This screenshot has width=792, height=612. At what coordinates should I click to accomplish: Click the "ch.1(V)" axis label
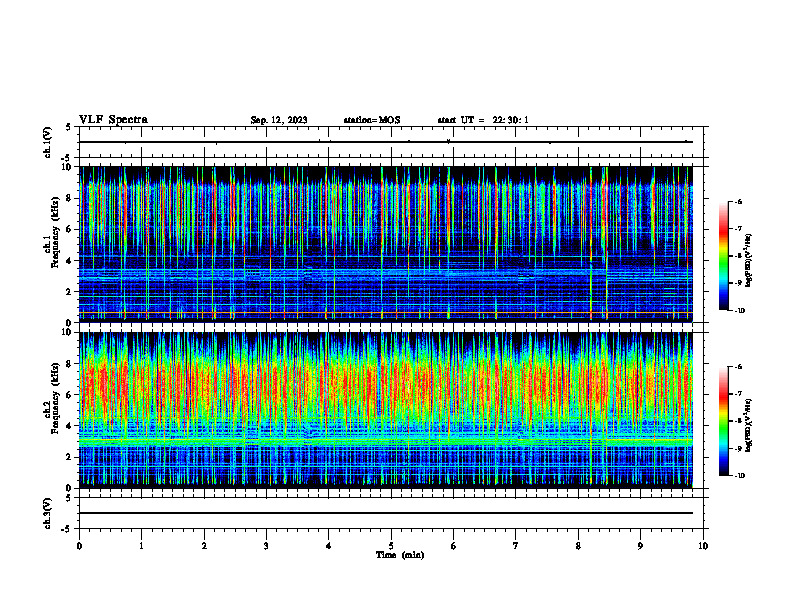(x=48, y=142)
